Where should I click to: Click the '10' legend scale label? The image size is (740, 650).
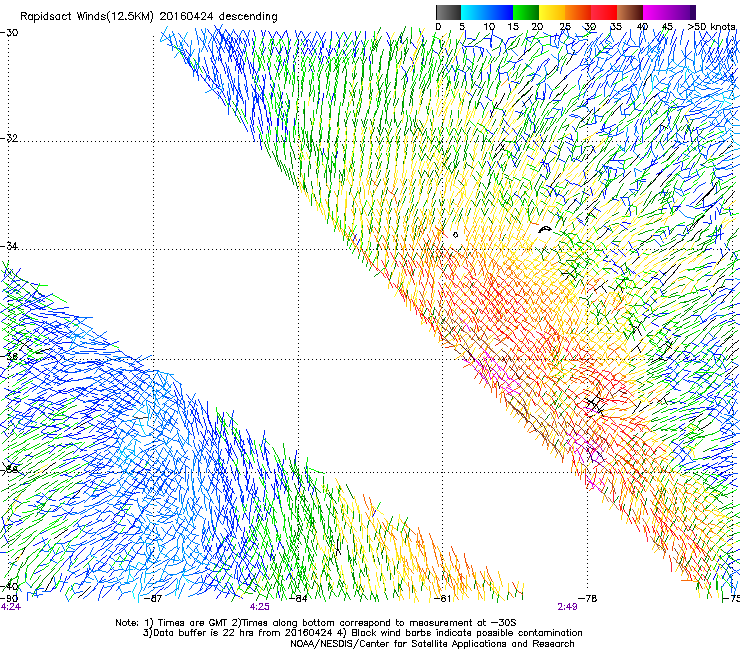click(x=489, y=27)
